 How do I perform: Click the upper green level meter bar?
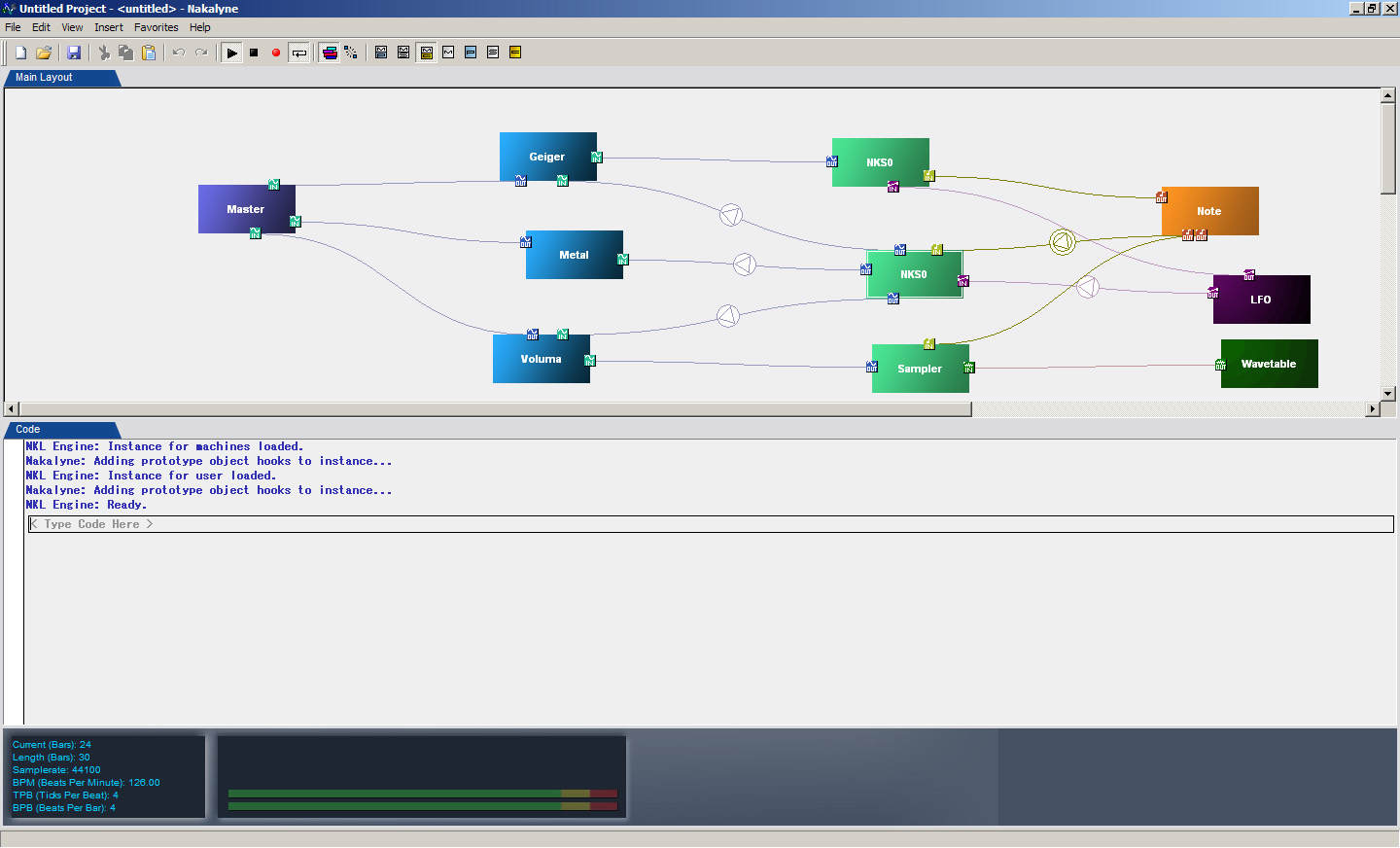tap(423, 794)
